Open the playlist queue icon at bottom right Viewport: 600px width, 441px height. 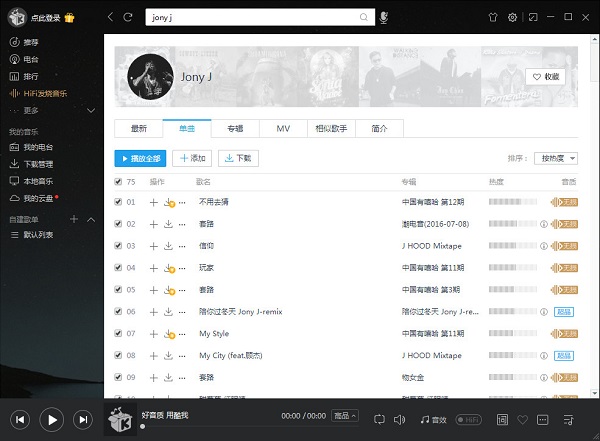point(569,419)
